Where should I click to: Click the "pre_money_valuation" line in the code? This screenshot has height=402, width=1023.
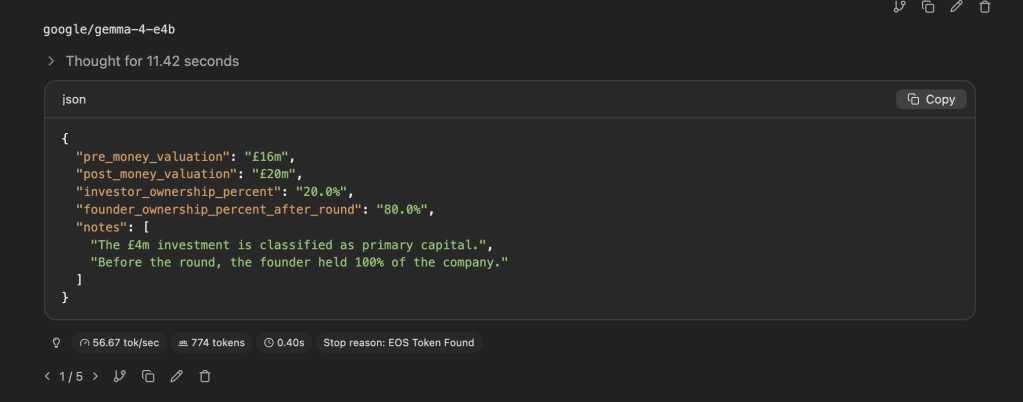point(186,156)
